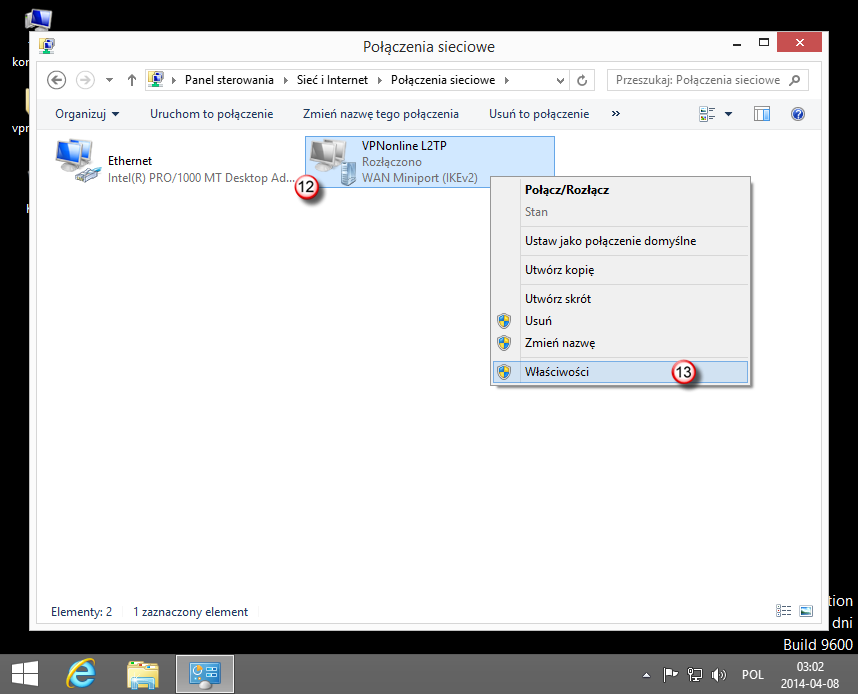Click the Forward navigation arrow
This screenshot has width=858, height=694.
[85, 80]
